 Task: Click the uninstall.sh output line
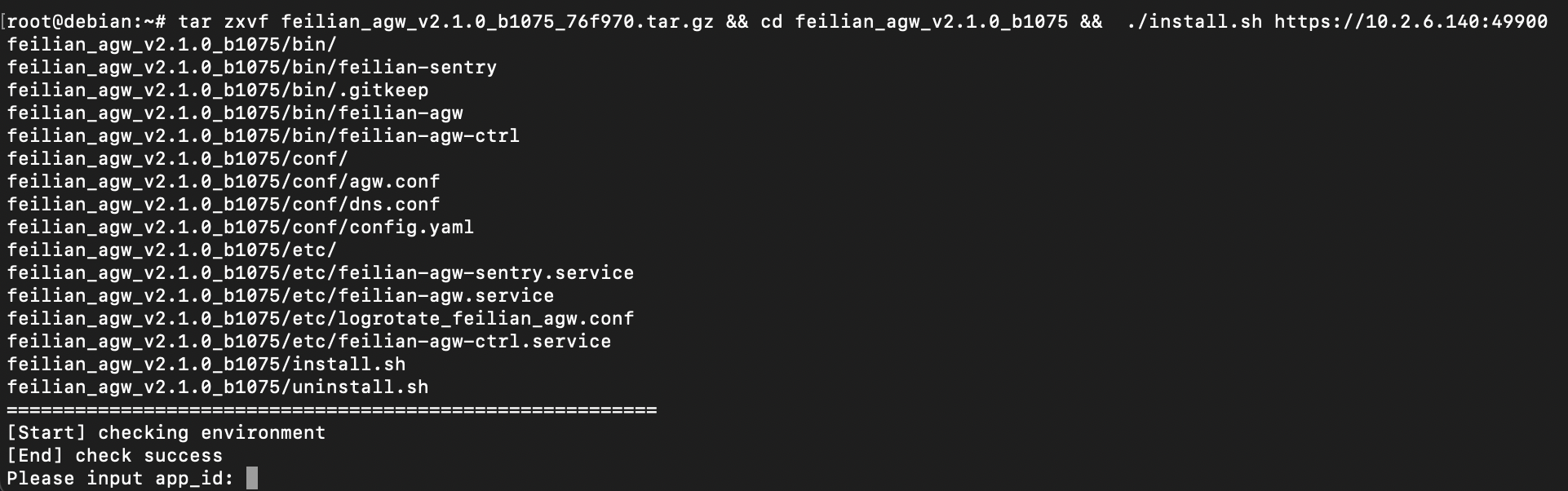pos(218,387)
